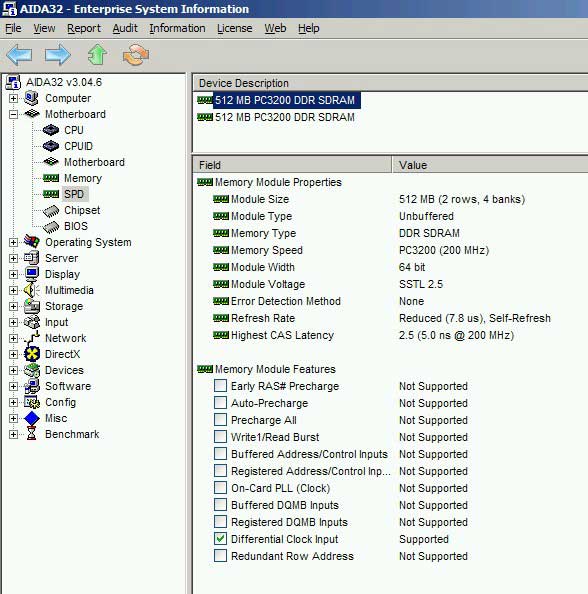Expand the Benchmark tree node
588x594 pixels.
point(13,434)
